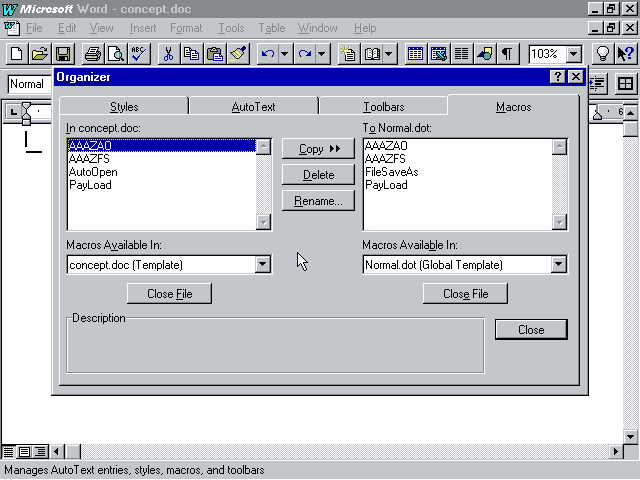Image resolution: width=640 pixels, height=480 pixels.
Task: Click the Close button in Organizer
Action: pos(531,329)
